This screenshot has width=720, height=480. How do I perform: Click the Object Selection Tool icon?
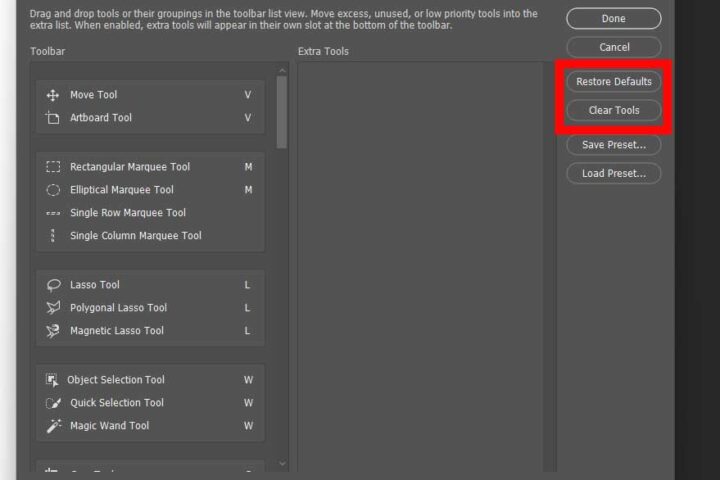[x=52, y=380]
